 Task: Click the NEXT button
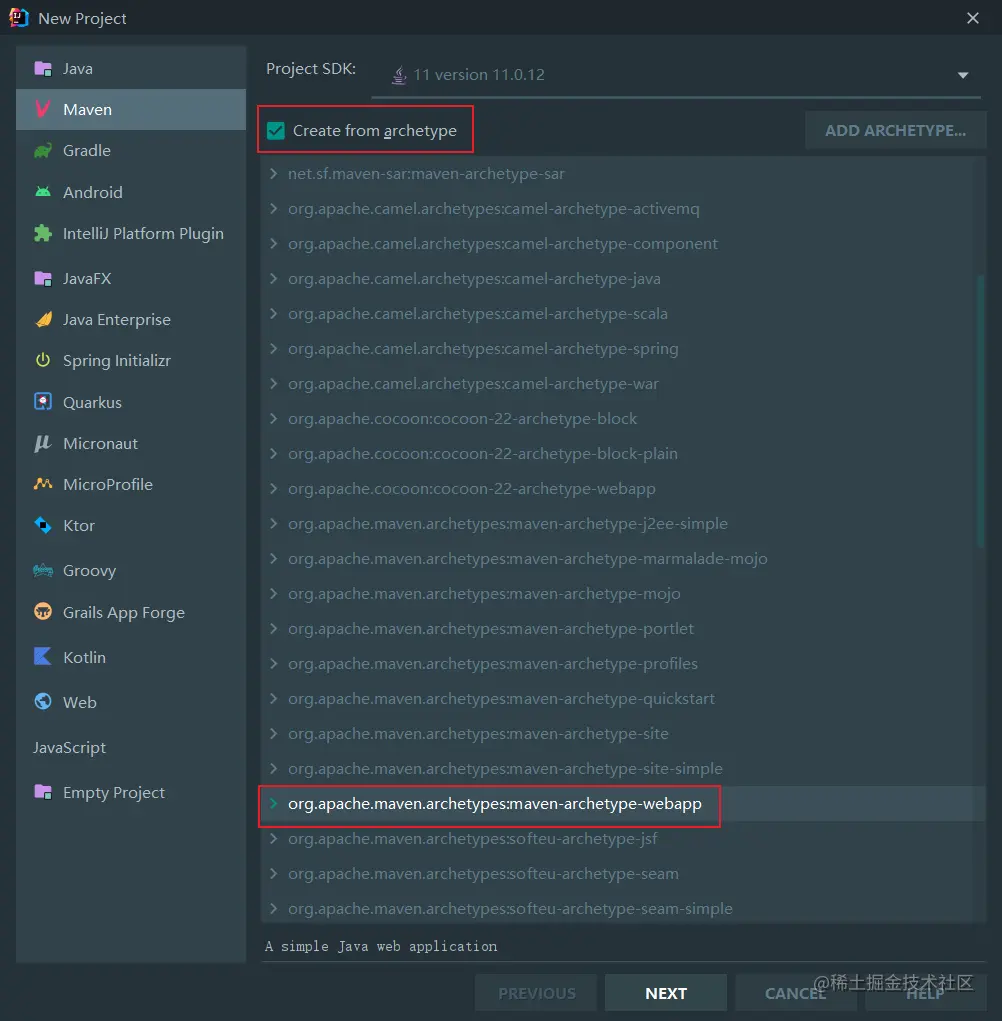pyautogui.click(x=665, y=993)
